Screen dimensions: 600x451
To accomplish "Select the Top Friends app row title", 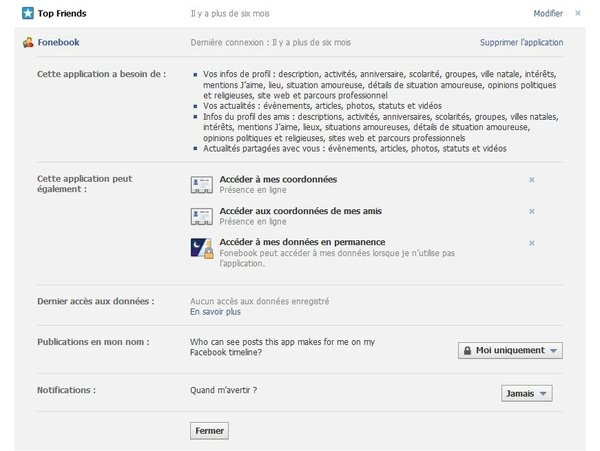I will (62, 13).
